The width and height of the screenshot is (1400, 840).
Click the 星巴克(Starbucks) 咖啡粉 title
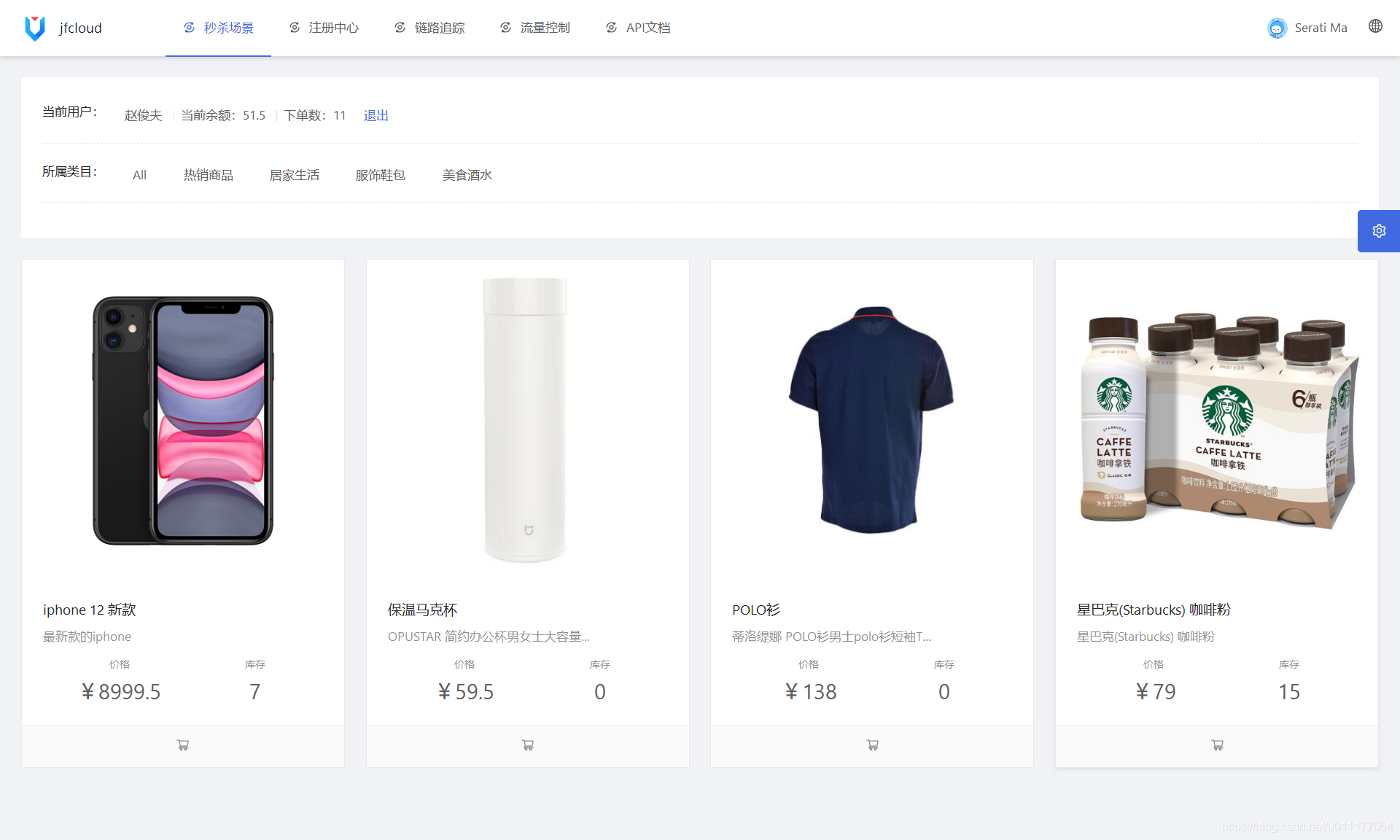tap(1154, 610)
